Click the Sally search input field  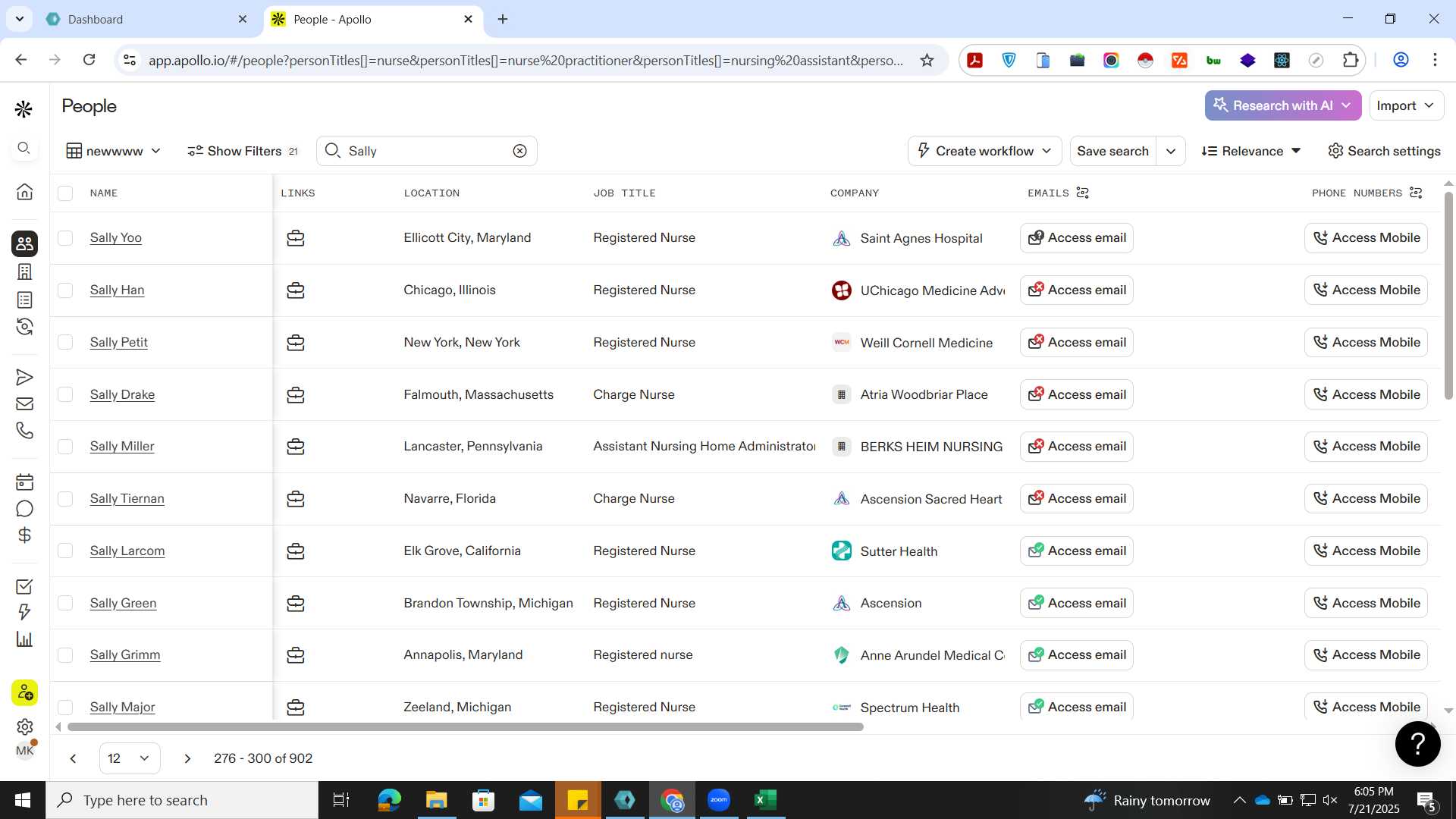[427, 151]
